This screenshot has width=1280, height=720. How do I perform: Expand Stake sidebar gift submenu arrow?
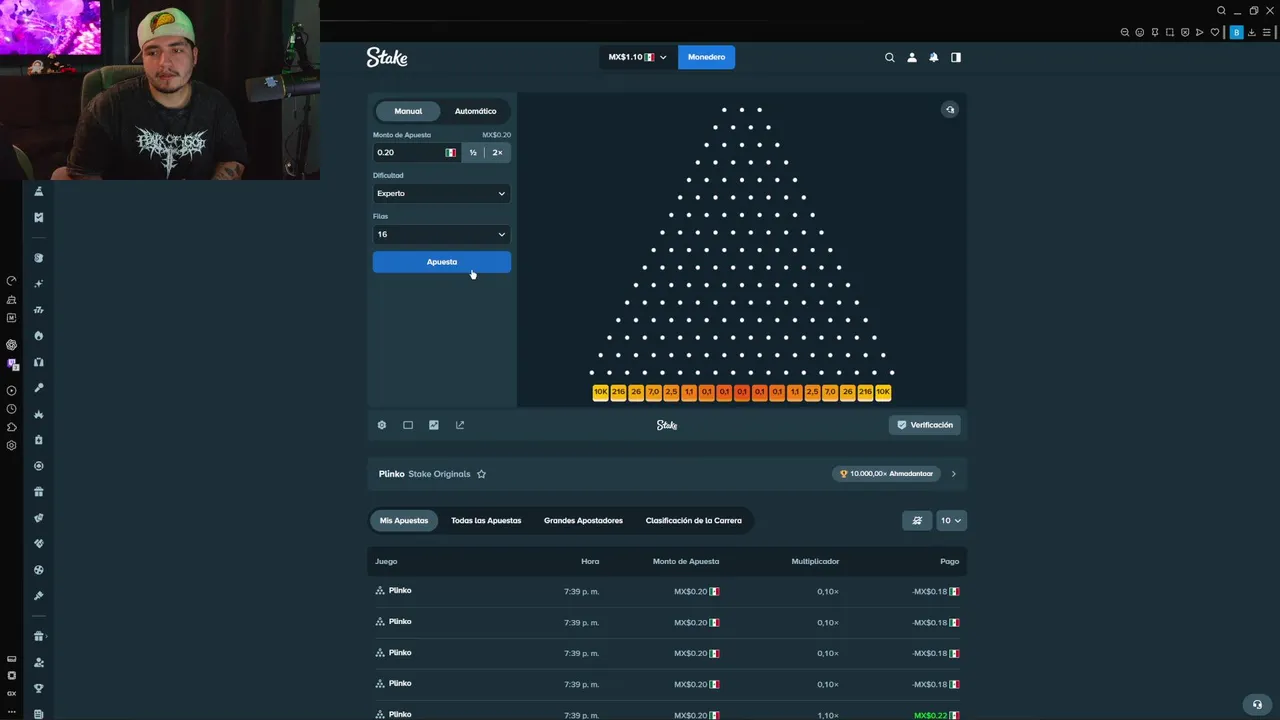point(47,636)
